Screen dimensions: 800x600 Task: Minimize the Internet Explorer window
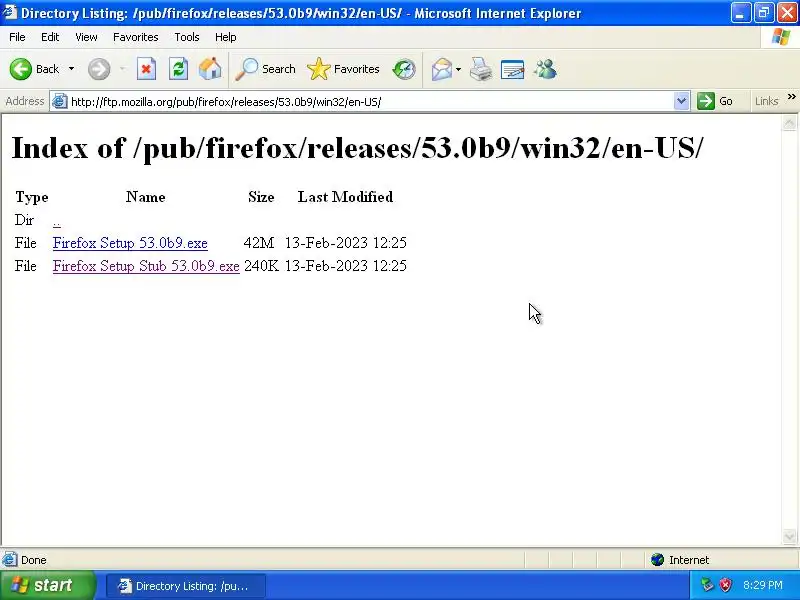pyautogui.click(x=740, y=13)
